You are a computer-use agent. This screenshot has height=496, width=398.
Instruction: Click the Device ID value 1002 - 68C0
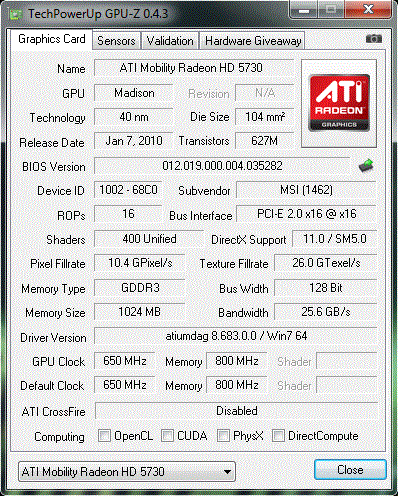[128, 190]
